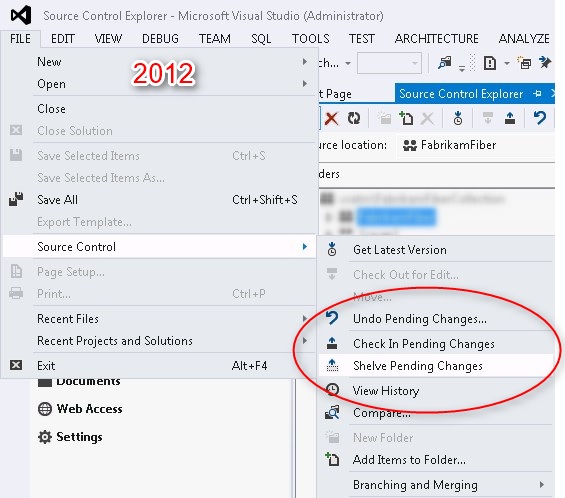This screenshot has width=565, height=498.
Task: Expand the Source Control submenu arrow
Action: click(x=305, y=246)
